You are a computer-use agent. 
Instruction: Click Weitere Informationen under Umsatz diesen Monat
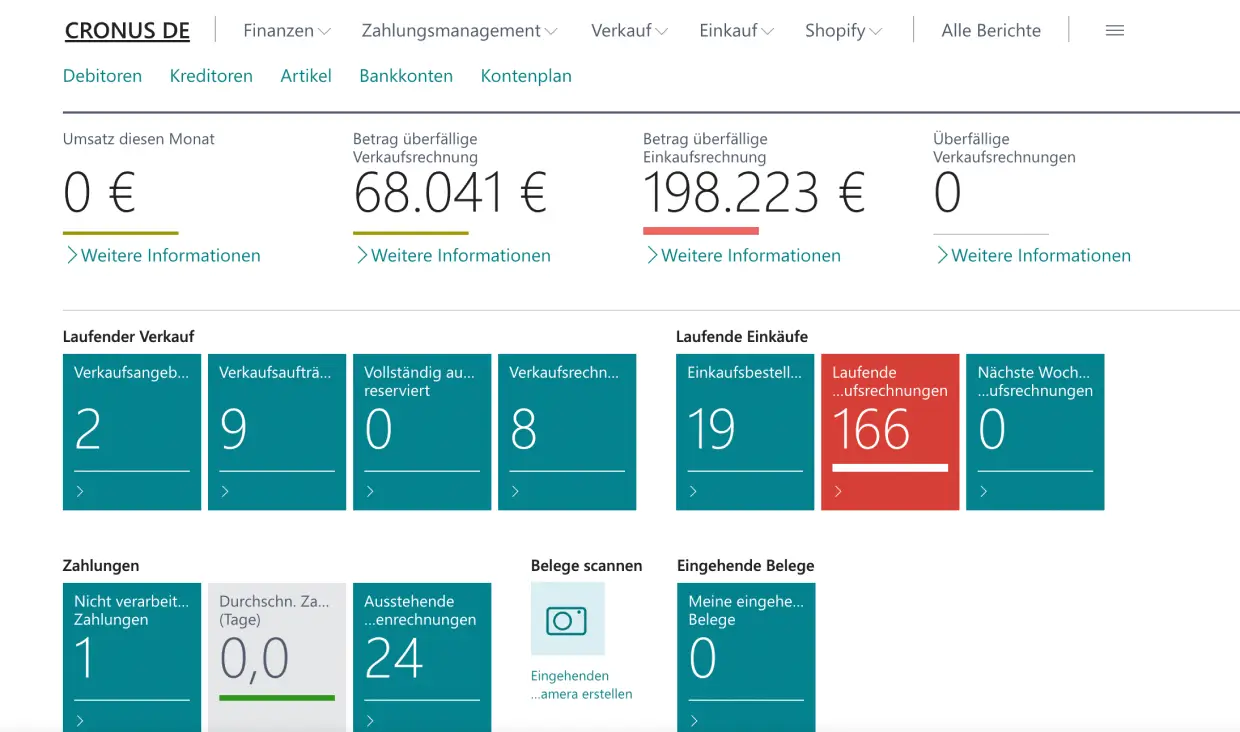click(162, 256)
